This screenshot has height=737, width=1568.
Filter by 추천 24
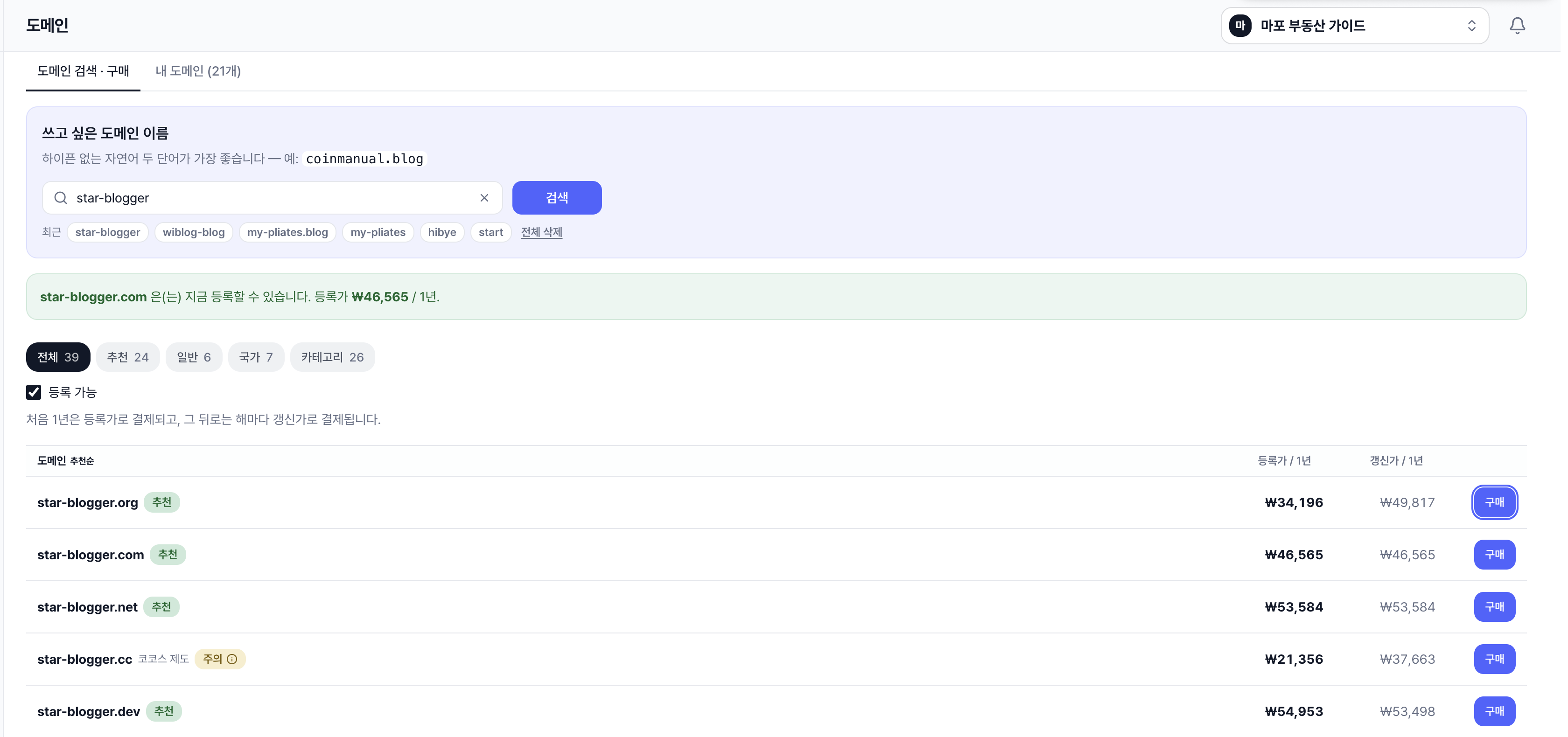click(128, 357)
